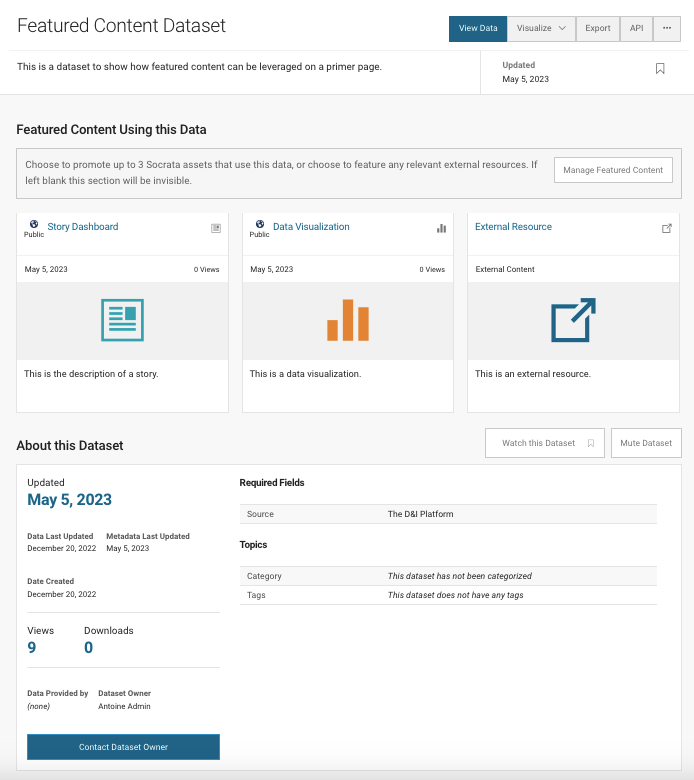Expand the Visualize dropdown
This screenshot has width=694, height=780.
541,28
